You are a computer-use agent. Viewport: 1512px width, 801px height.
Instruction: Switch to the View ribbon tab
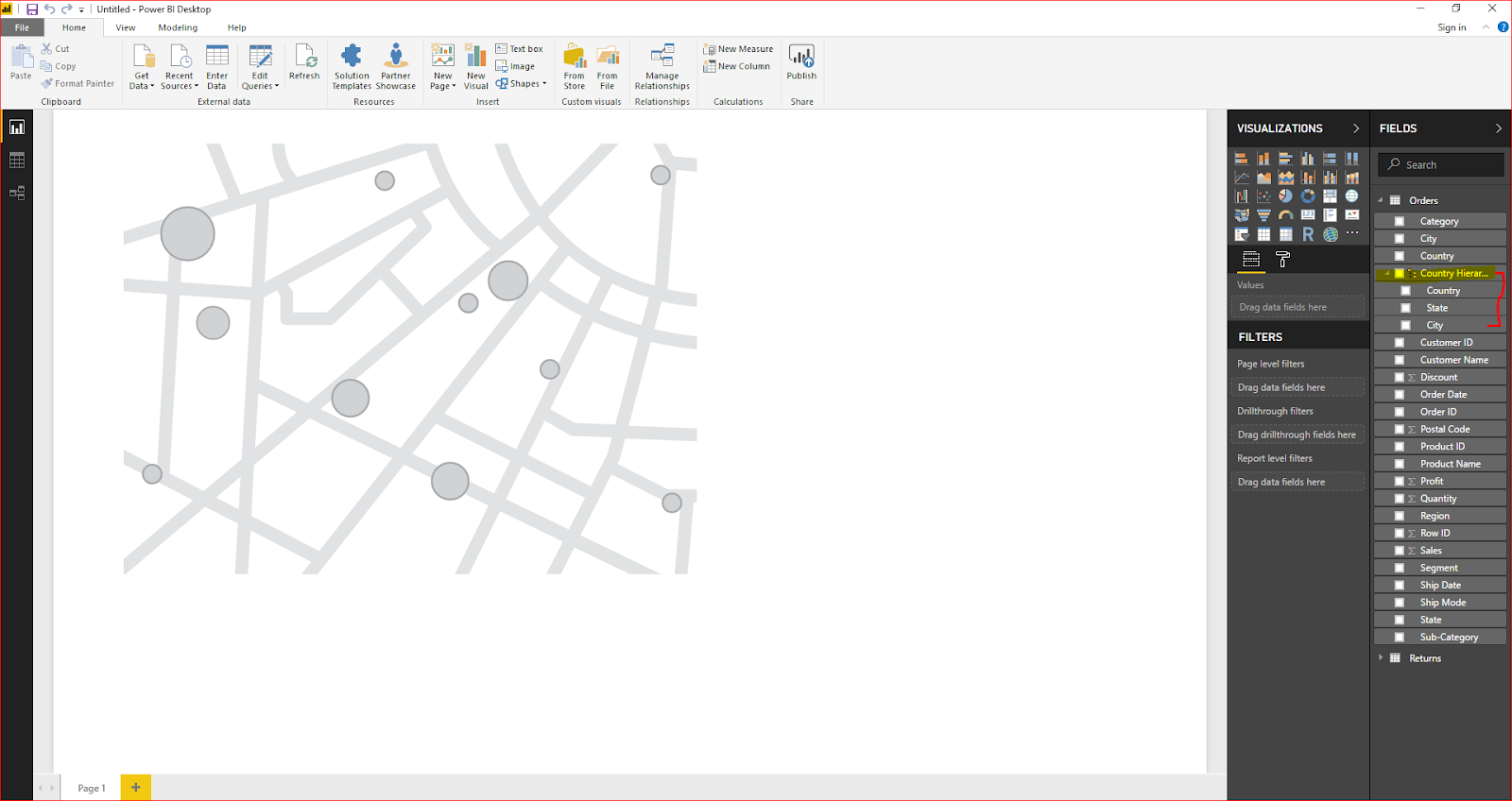[x=126, y=27]
